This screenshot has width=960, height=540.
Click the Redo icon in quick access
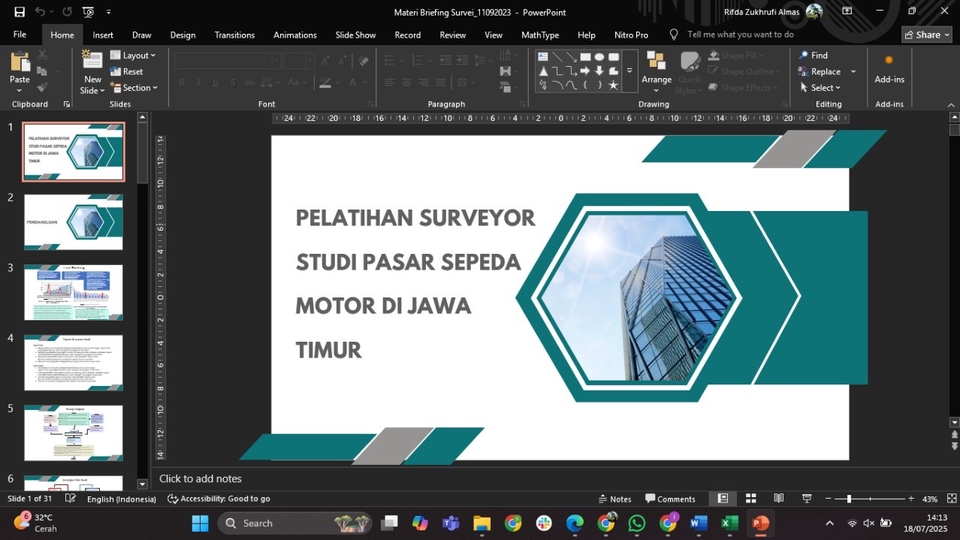point(67,12)
